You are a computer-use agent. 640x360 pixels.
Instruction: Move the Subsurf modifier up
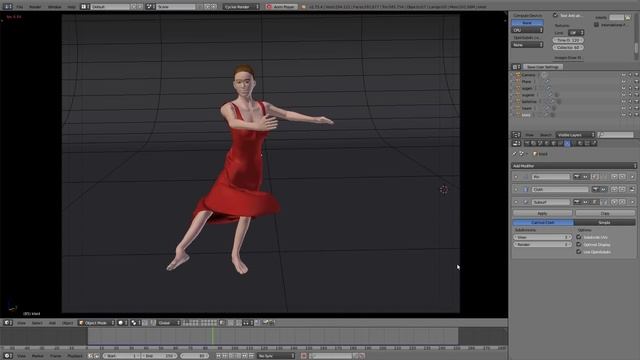(614, 202)
